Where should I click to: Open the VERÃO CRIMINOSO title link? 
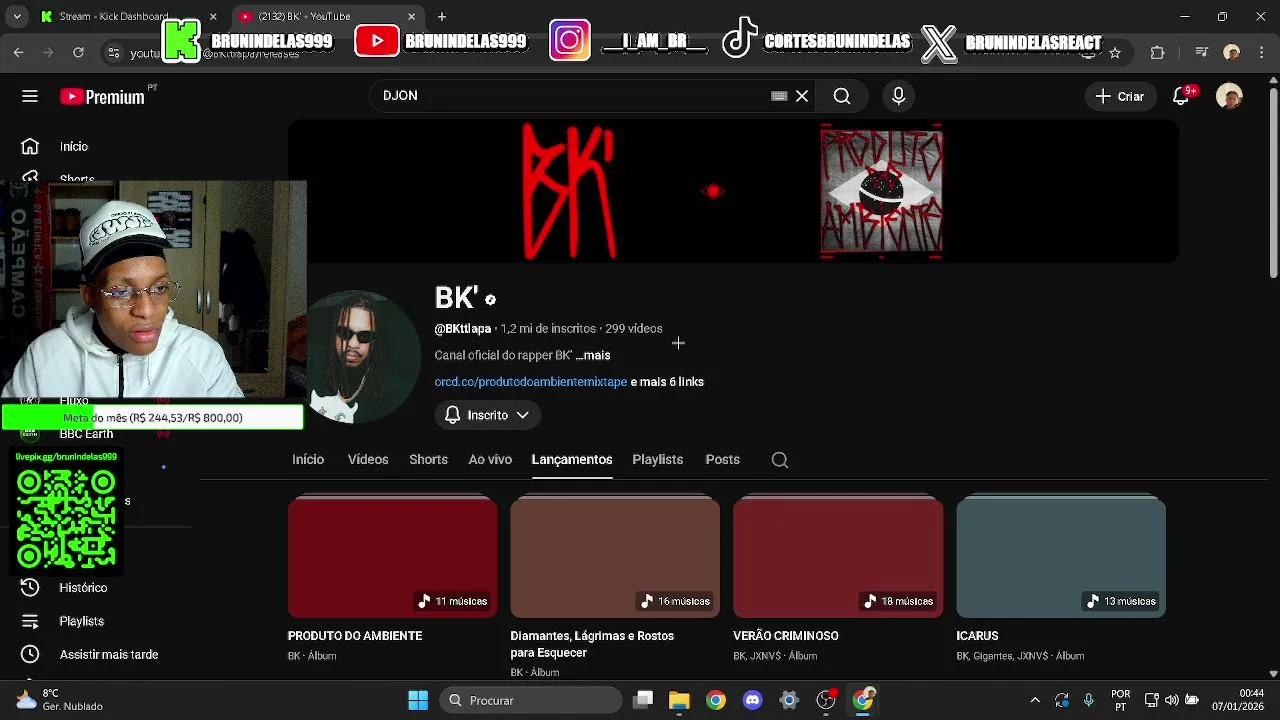coord(786,636)
